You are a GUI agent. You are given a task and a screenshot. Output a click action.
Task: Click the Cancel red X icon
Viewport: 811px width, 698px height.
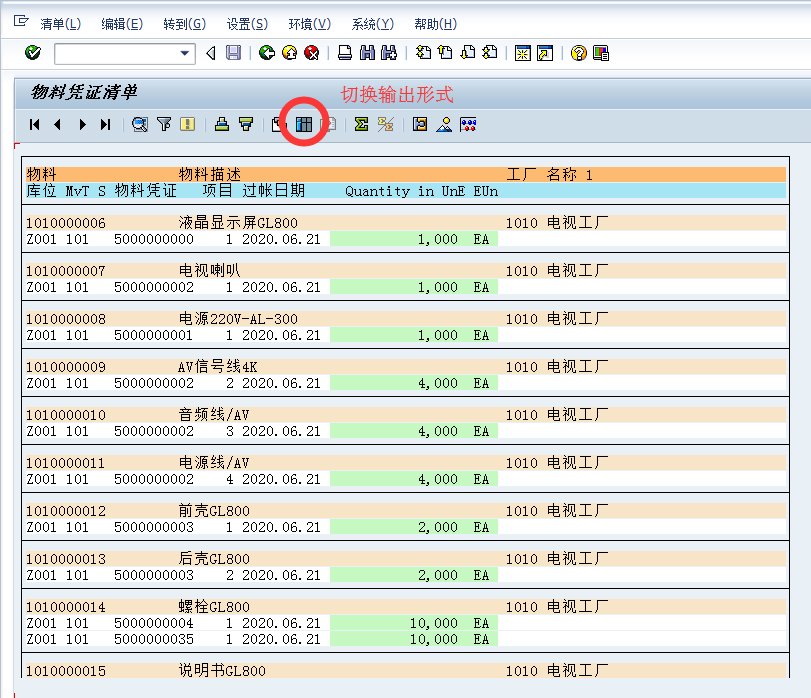310,53
